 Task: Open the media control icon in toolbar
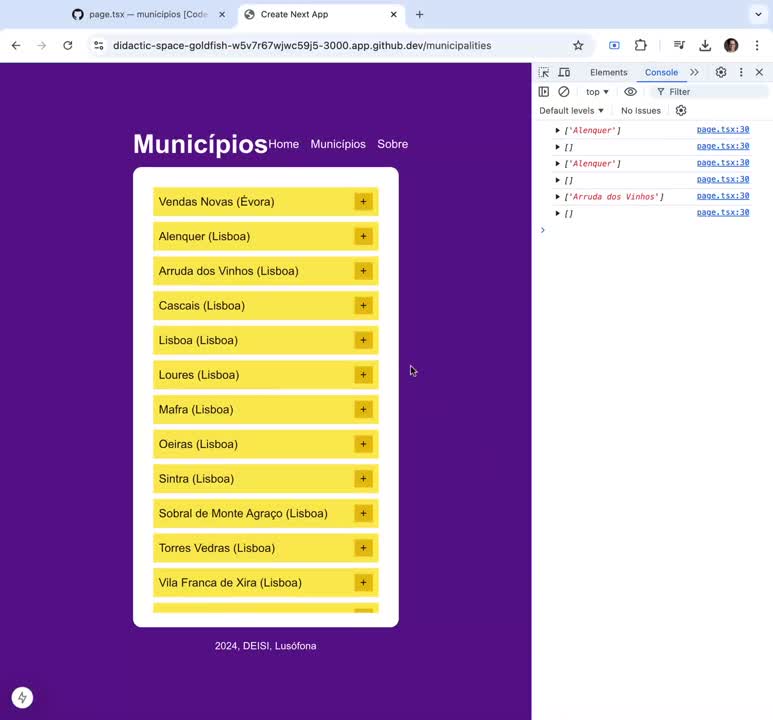(679, 45)
